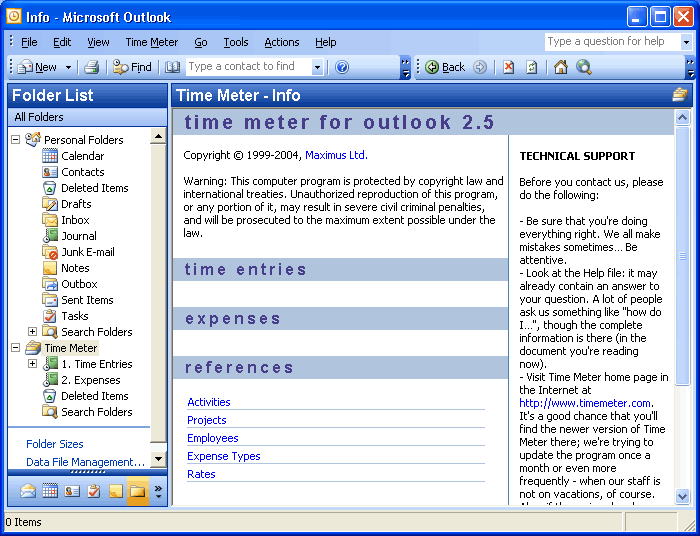Image resolution: width=700 pixels, height=536 pixels.
Task: Click the Back navigation button
Action: tap(445, 67)
